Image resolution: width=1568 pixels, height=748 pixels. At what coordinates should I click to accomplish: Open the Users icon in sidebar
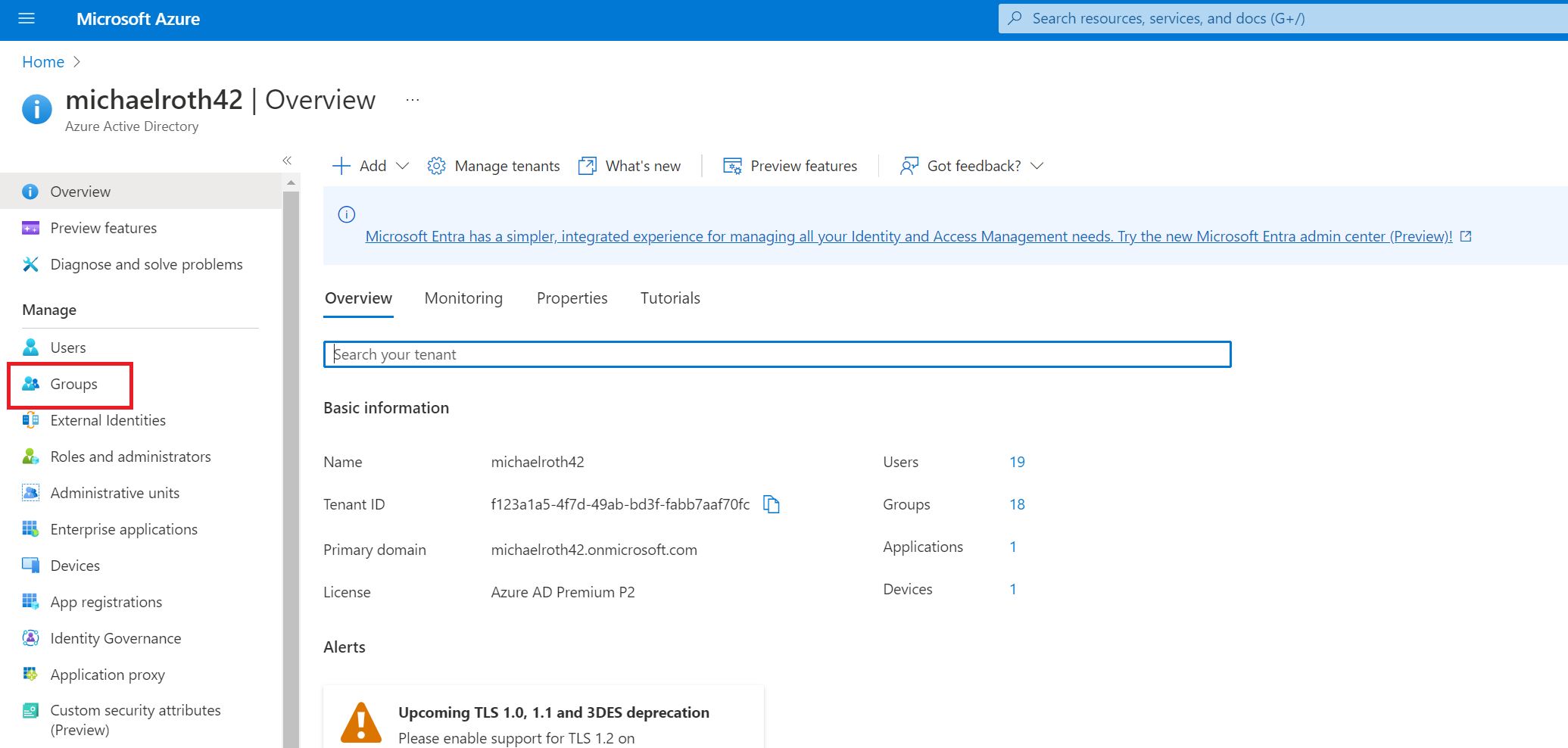(x=30, y=348)
